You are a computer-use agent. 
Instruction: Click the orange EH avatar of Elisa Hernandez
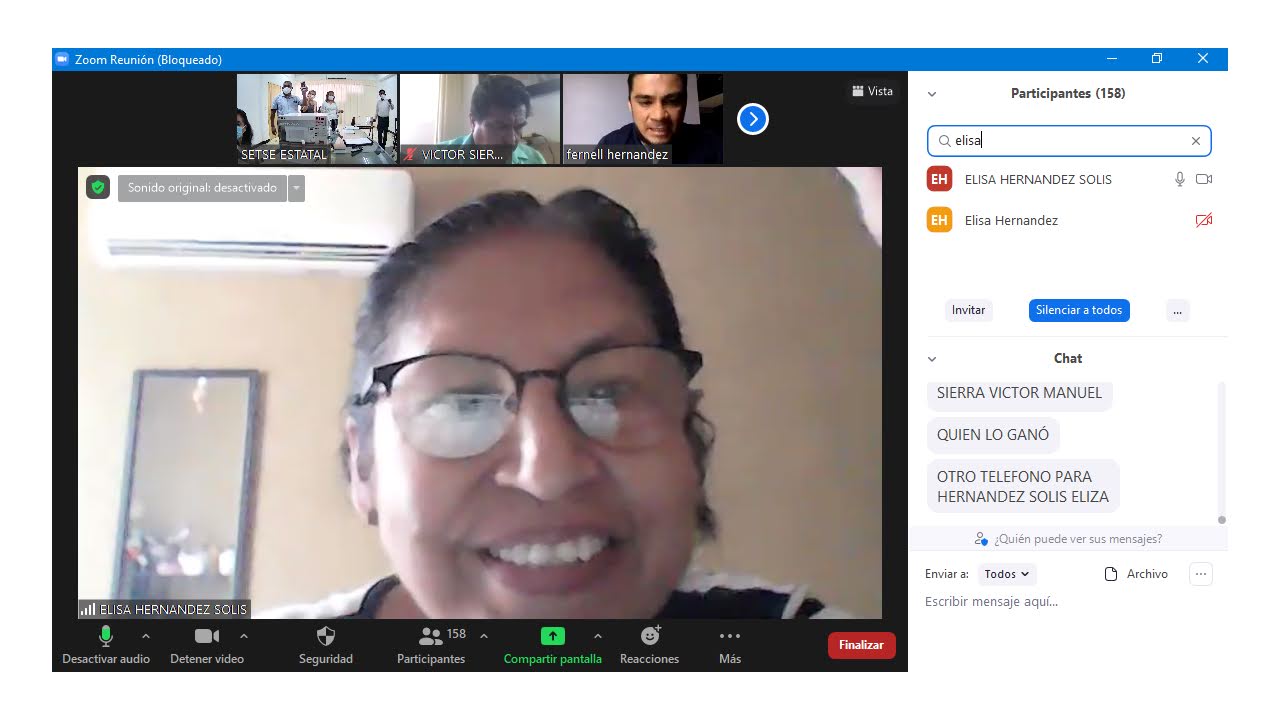tap(939, 220)
